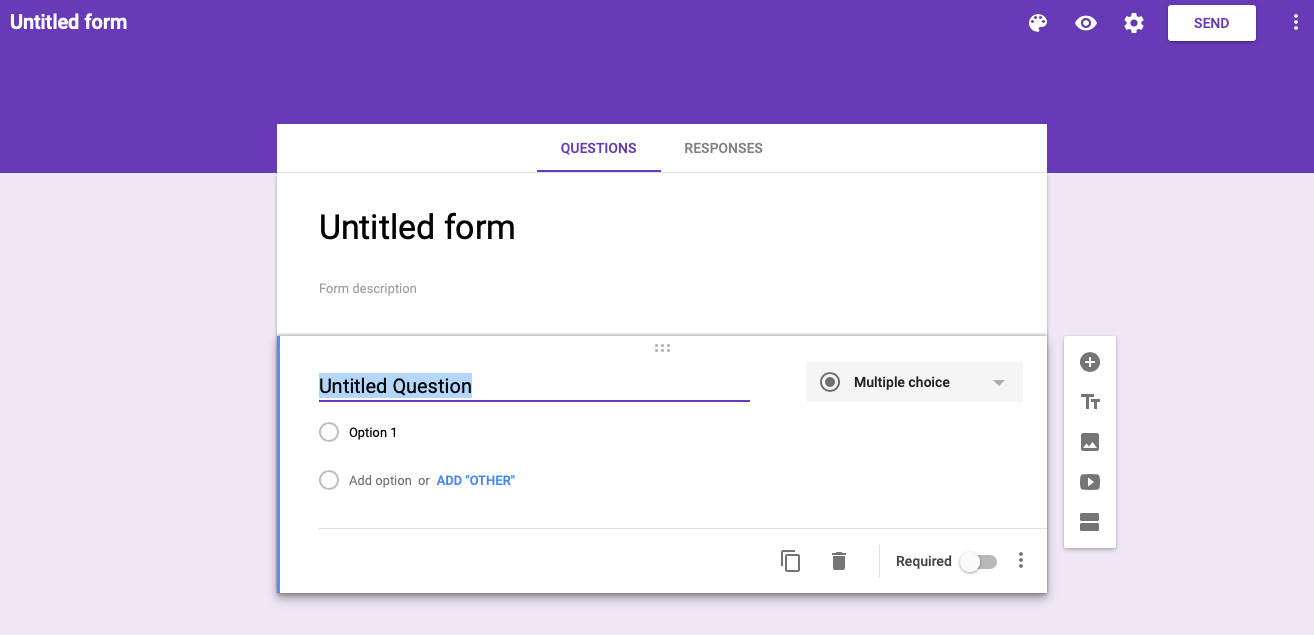The height and width of the screenshot is (635, 1314).
Task: Duplicate the Untitled Question
Action: coord(791,561)
